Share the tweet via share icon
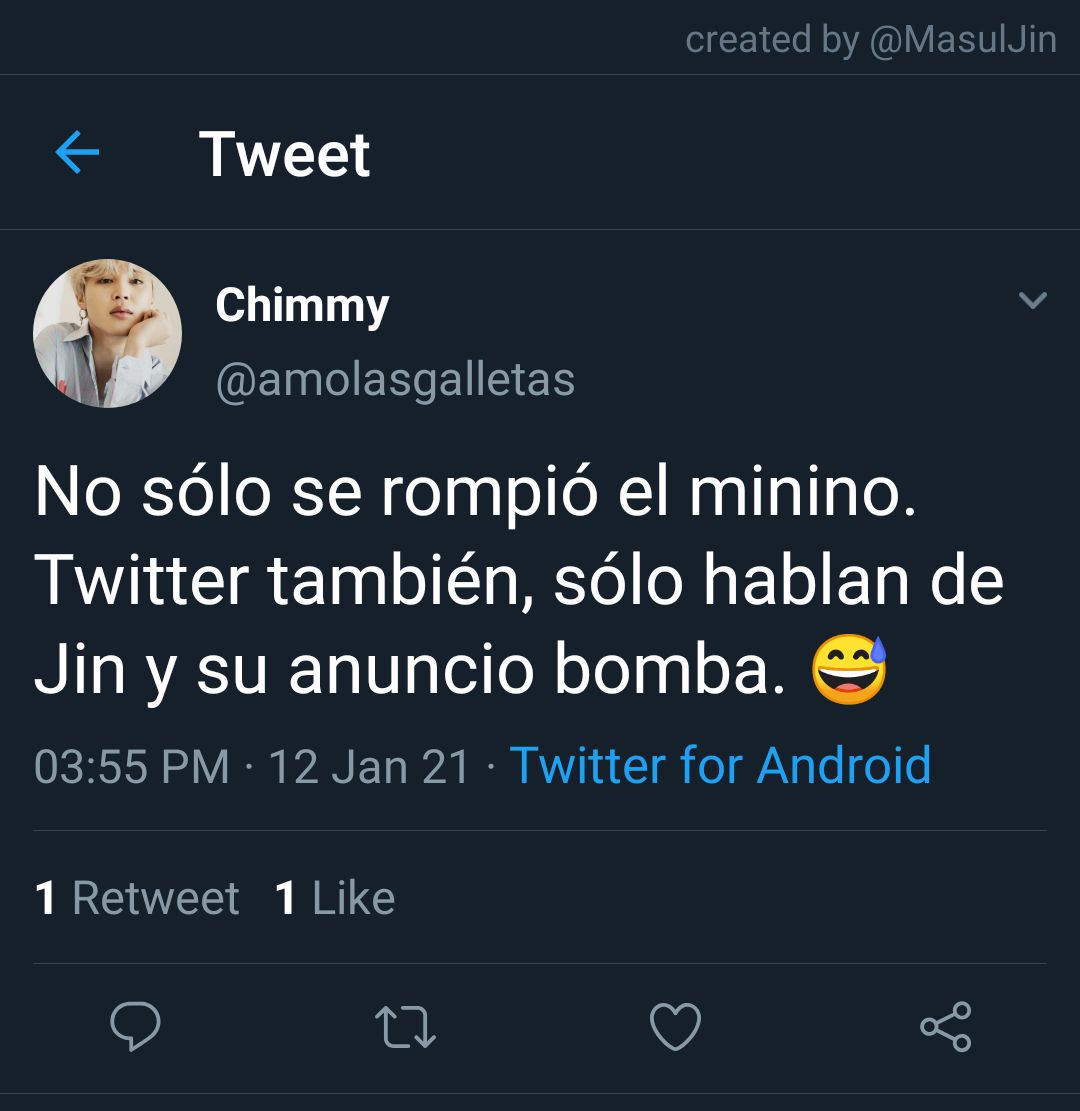 point(945,1026)
